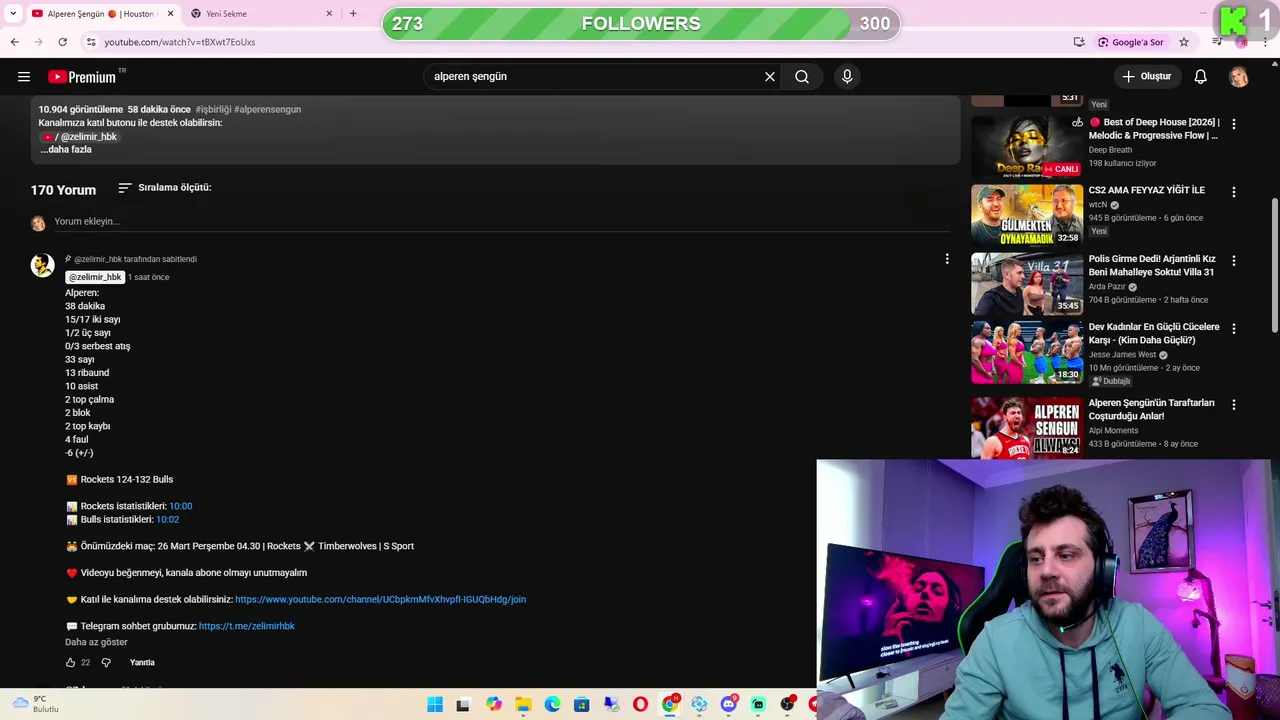Close the Alperen Şengün YouTube tab
The height and width of the screenshot is (720, 1280).
[171, 14]
